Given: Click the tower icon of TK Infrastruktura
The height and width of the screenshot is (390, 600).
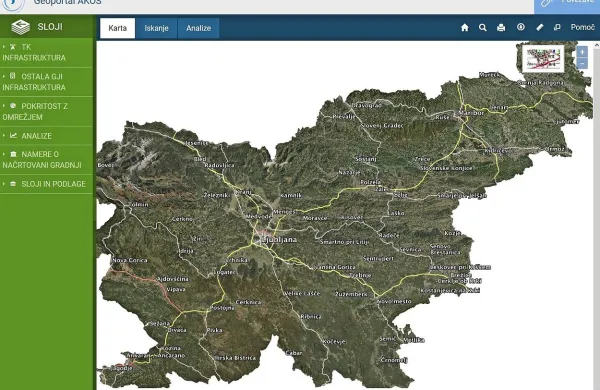Looking at the screenshot, I should [13, 47].
